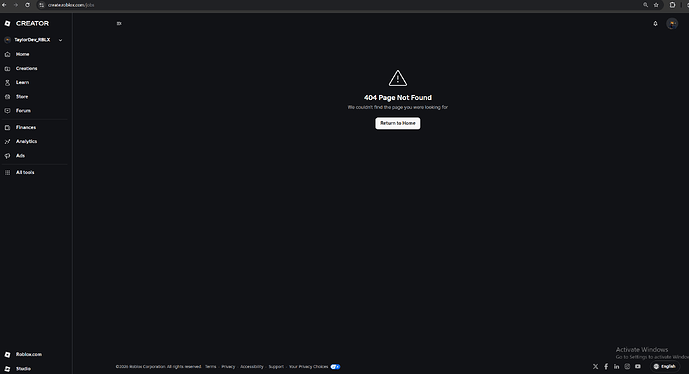Focus the browser address bar URL
The image size is (689, 374).
click(71, 5)
